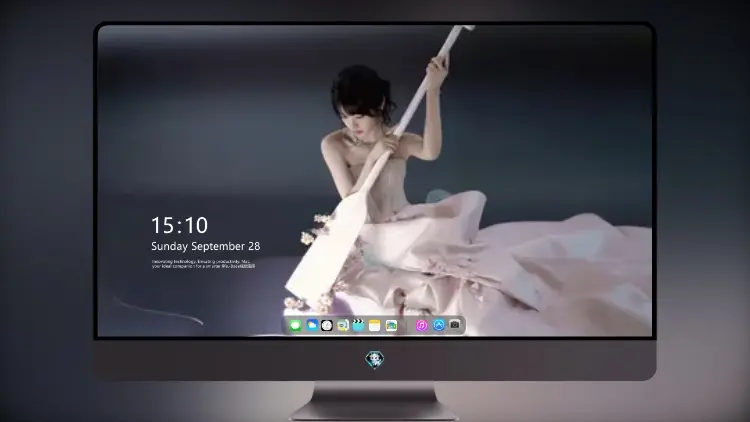
Task: Open the speech-bubble icon right of Clock
Action: tap(342, 325)
